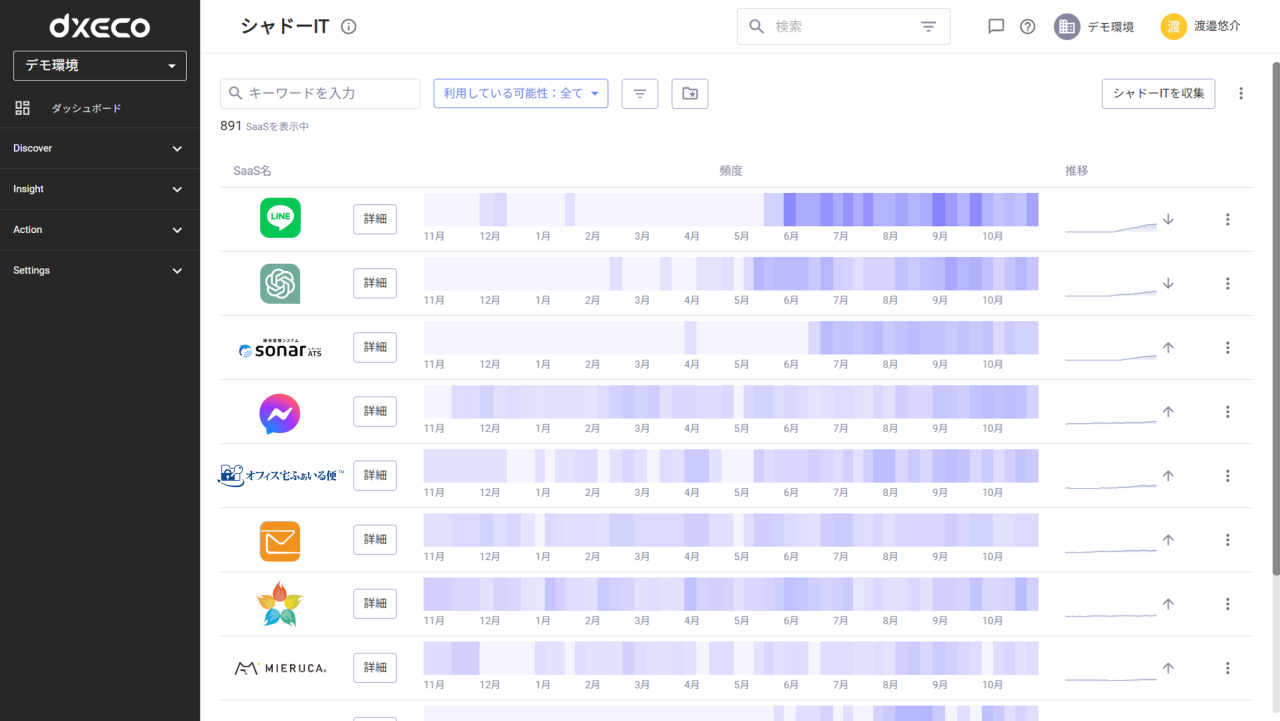Expand the Discover section
This screenshot has width=1280, height=721.
coord(100,148)
